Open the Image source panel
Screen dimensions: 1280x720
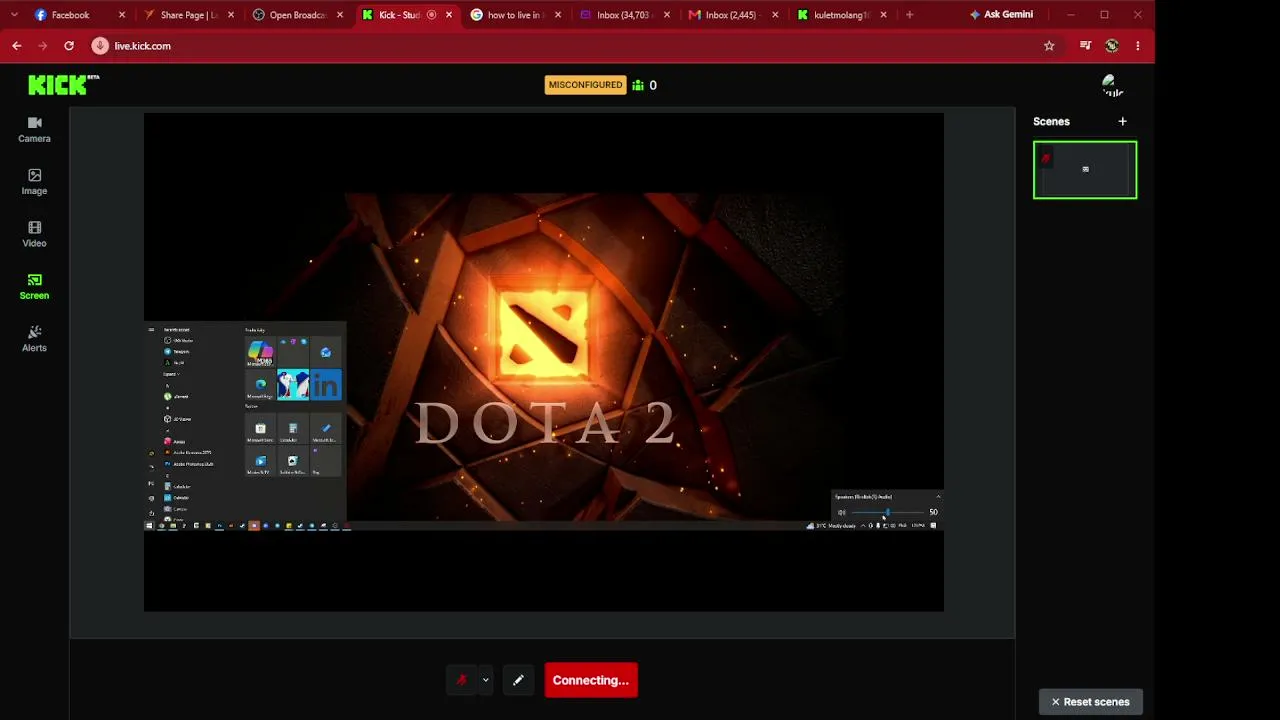[34, 182]
